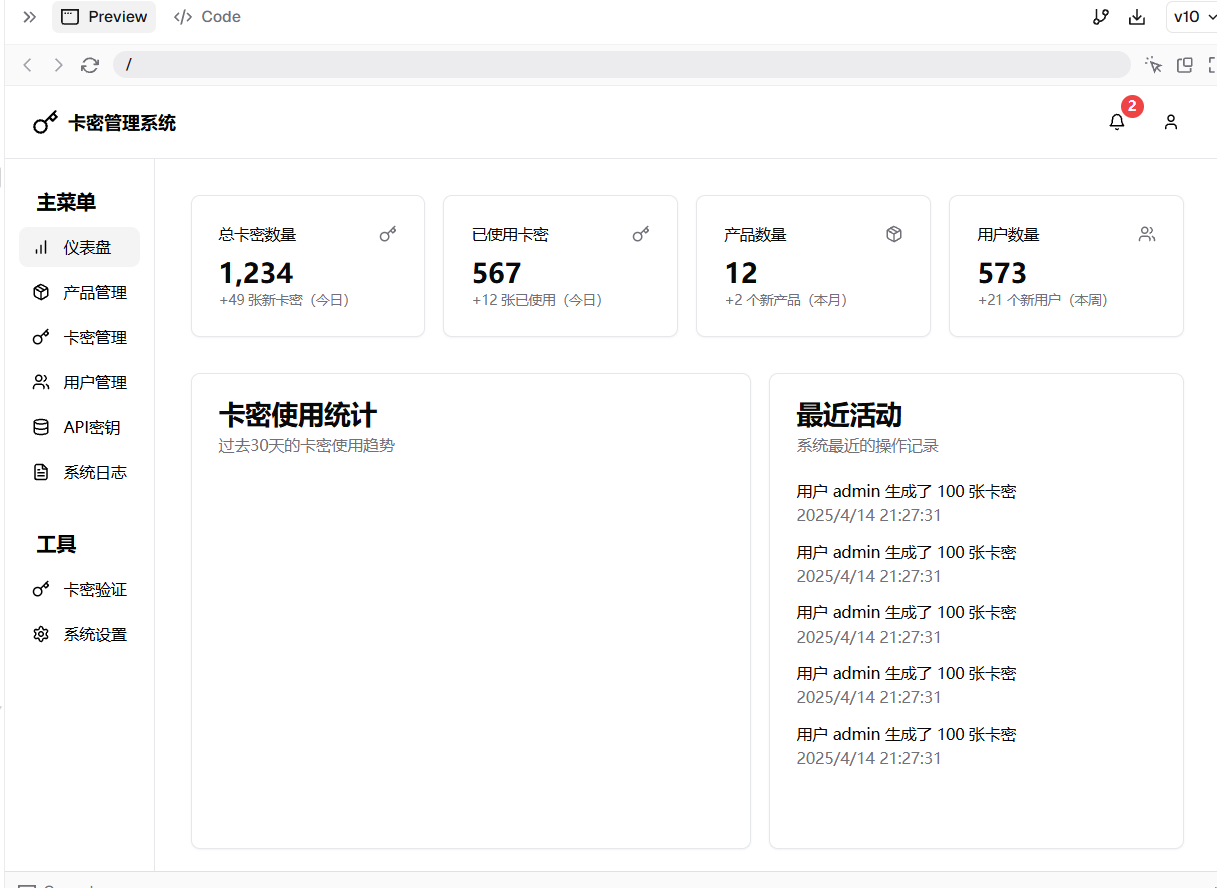Click the key icon on 总卡密数量 card
The width and height of the screenshot is (1217, 888).
click(388, 234)
